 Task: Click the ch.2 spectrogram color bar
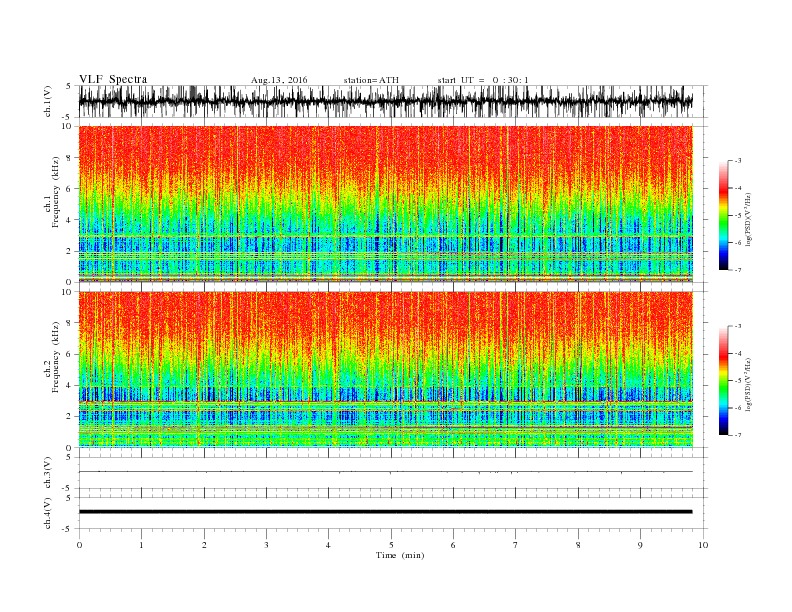[x=723, y=381]
